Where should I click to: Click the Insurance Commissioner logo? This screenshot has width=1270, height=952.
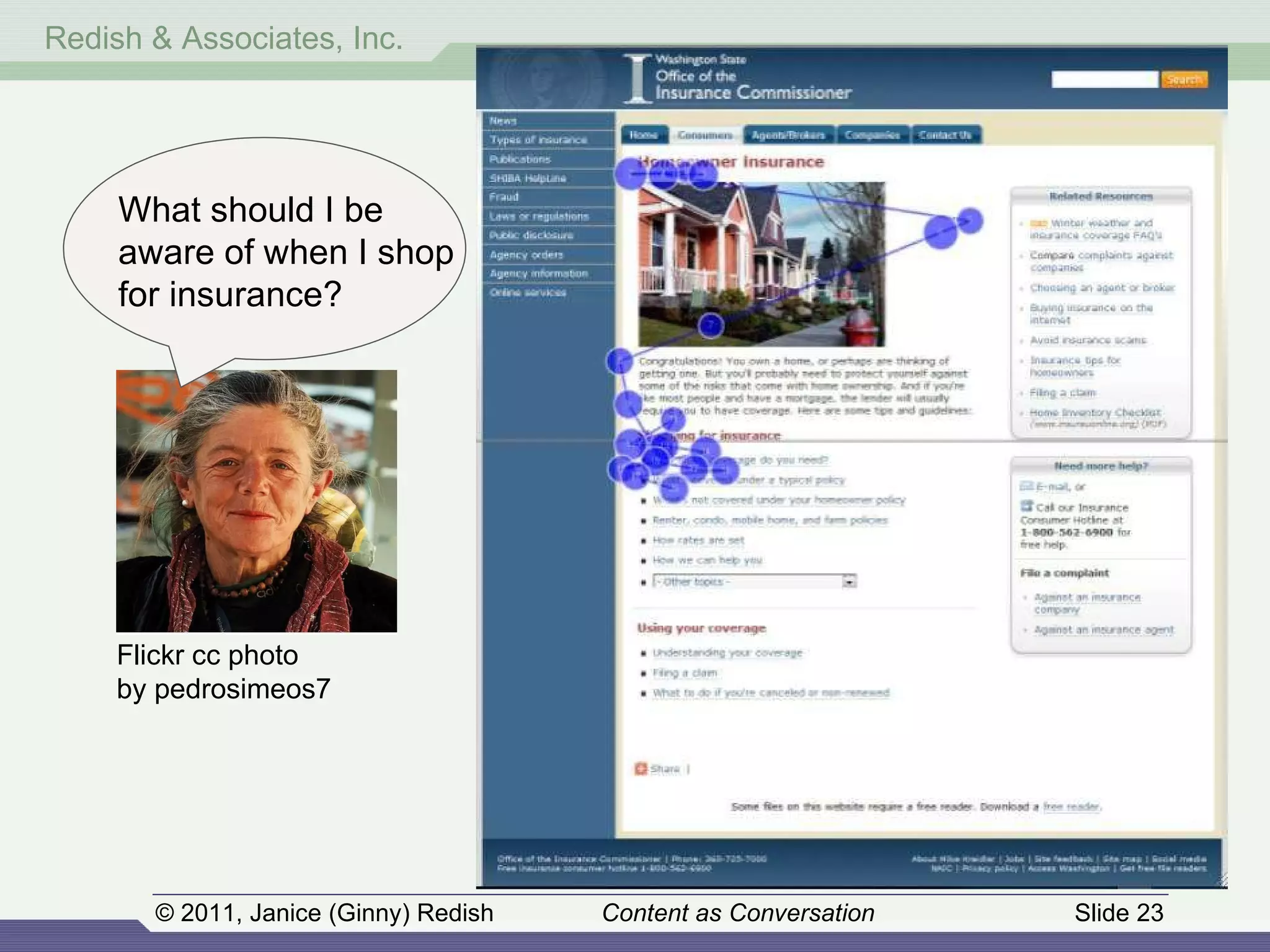738,77
